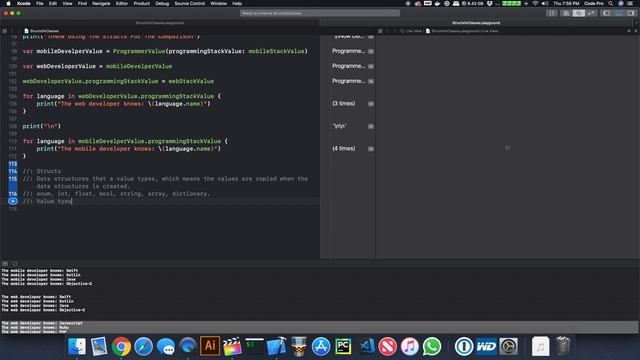Toggle the library button in the toolbar

click(551, 13)
